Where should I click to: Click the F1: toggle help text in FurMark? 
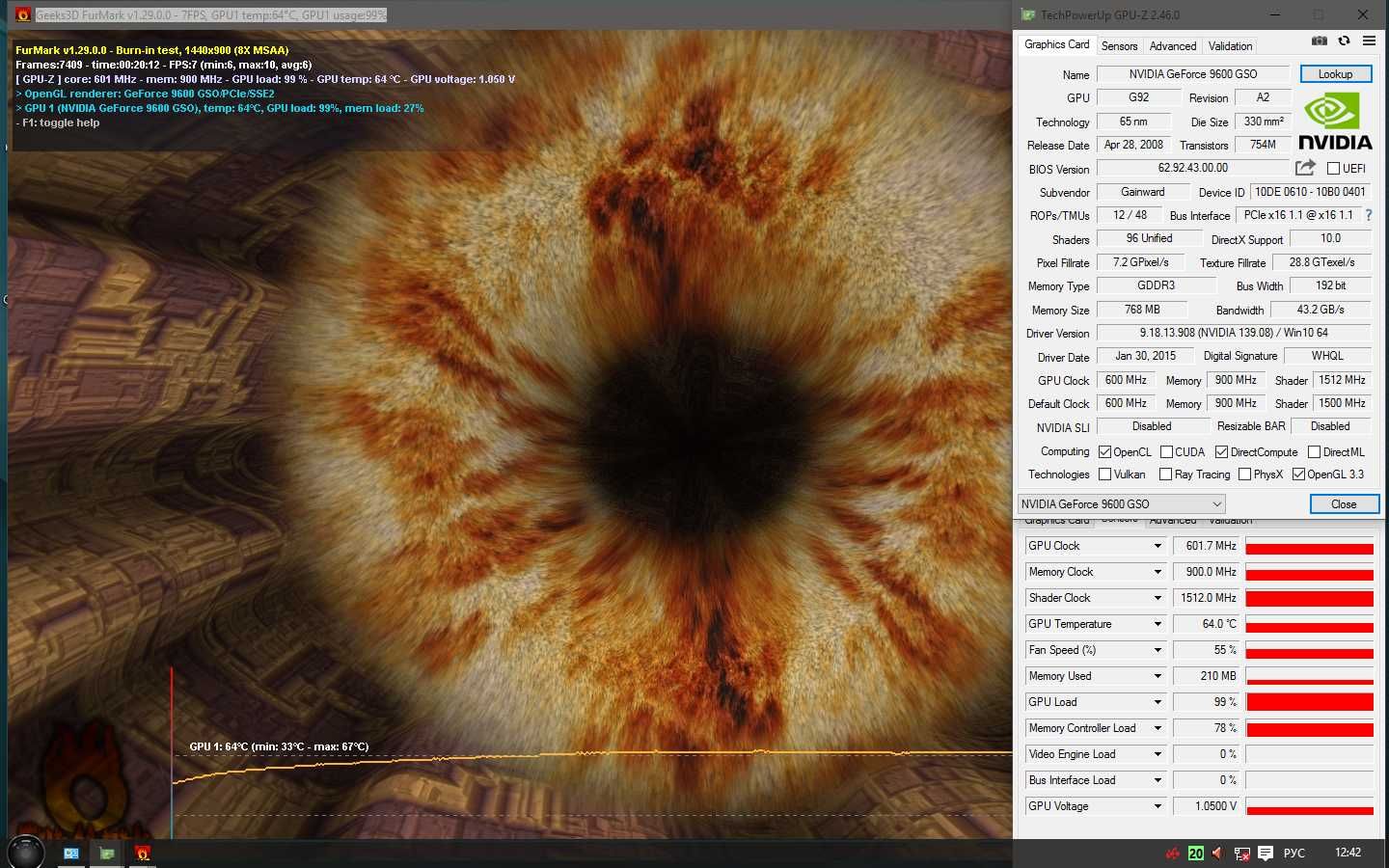(x=58, y=122)
